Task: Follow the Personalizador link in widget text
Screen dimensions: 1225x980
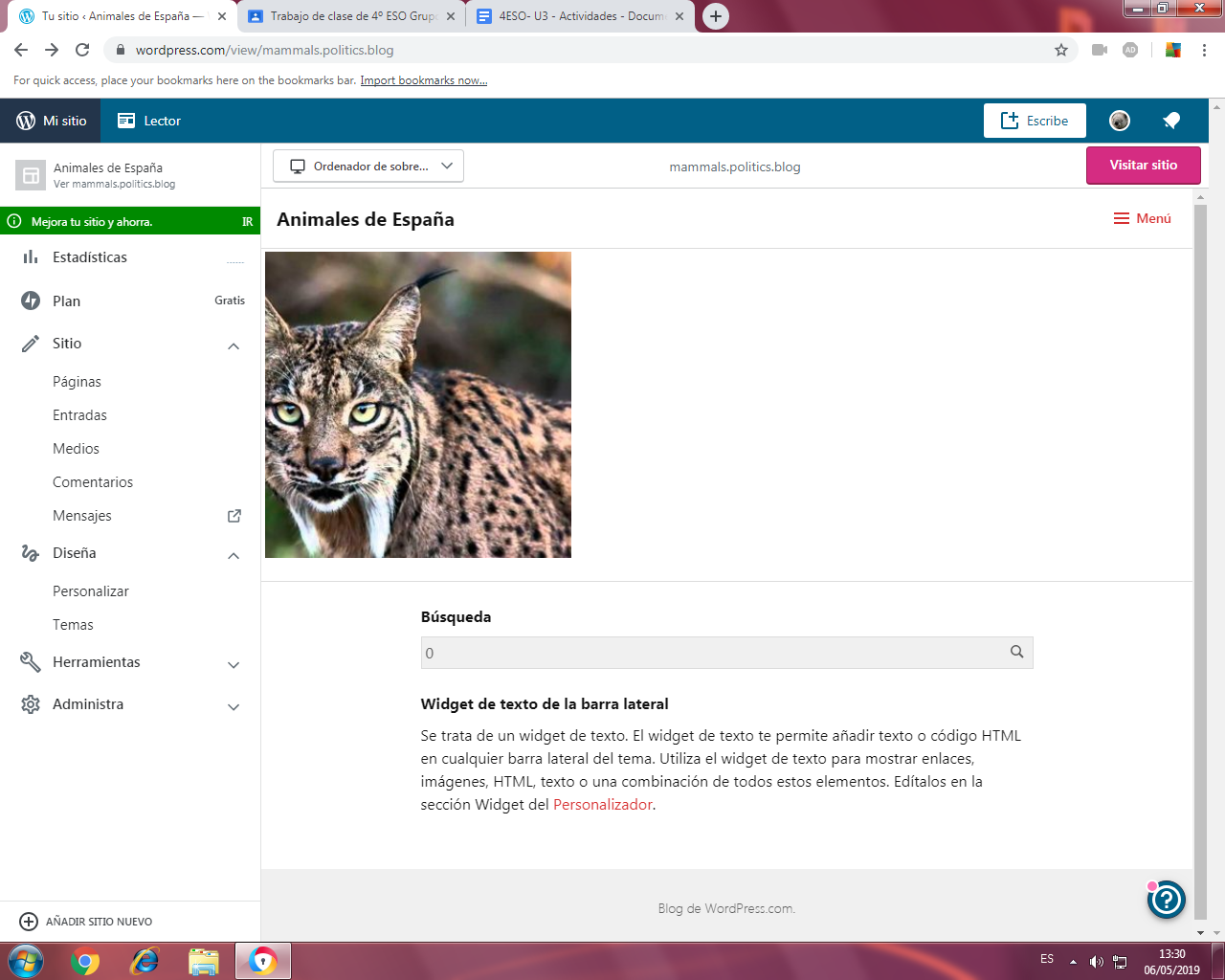Action: pyautogui.click(x=602, y=805)
